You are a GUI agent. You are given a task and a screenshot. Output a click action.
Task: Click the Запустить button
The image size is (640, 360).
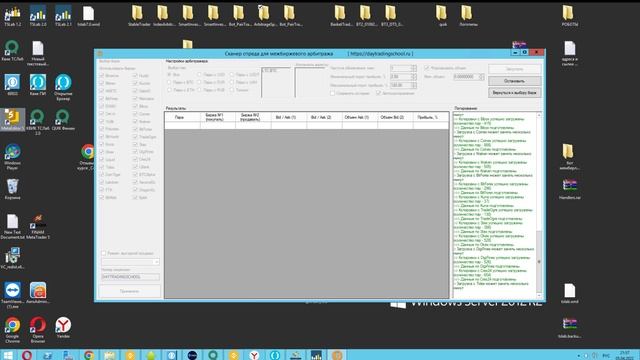click(515, 69)
